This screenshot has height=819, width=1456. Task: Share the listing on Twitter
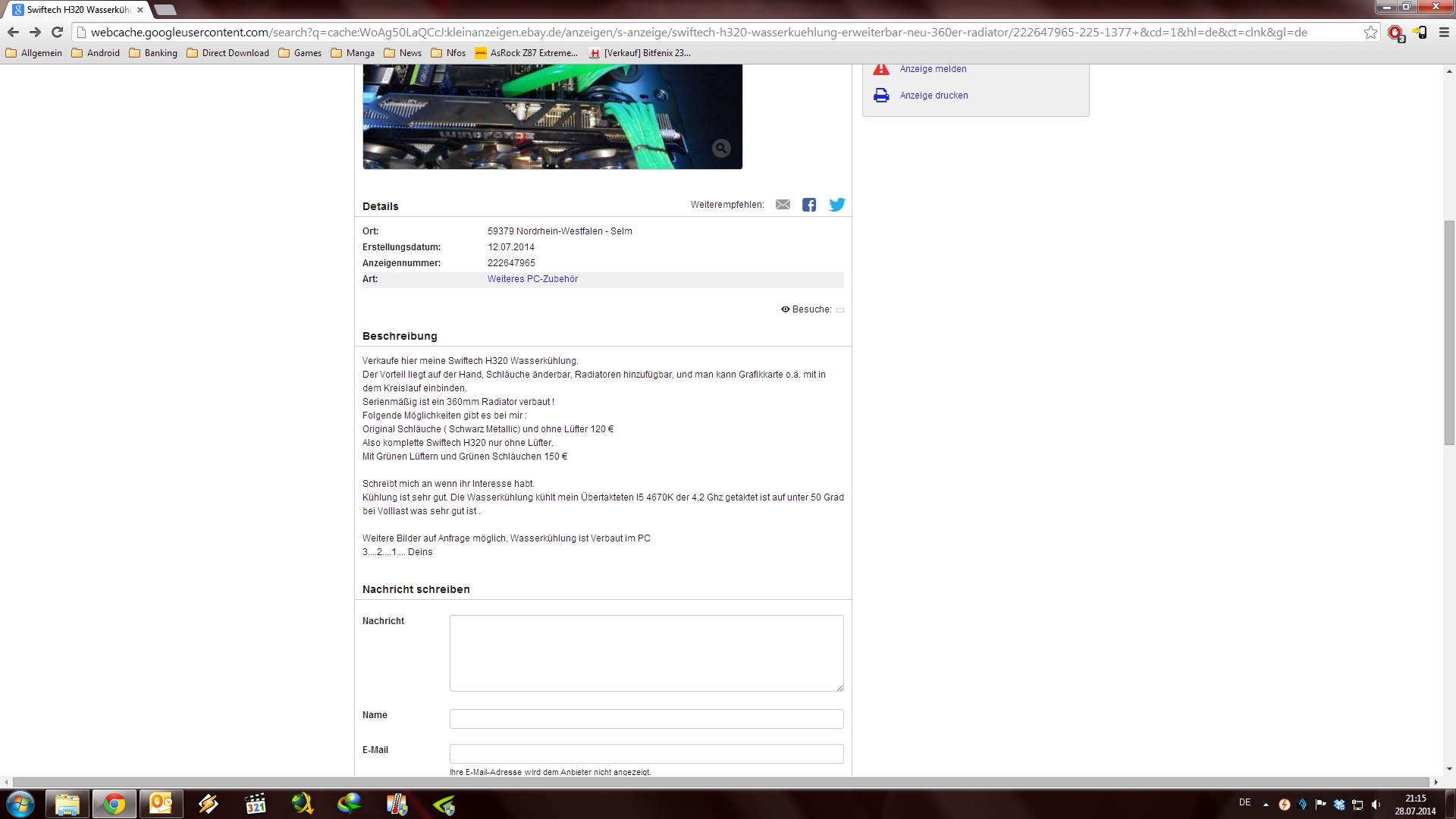pos(837,205)
